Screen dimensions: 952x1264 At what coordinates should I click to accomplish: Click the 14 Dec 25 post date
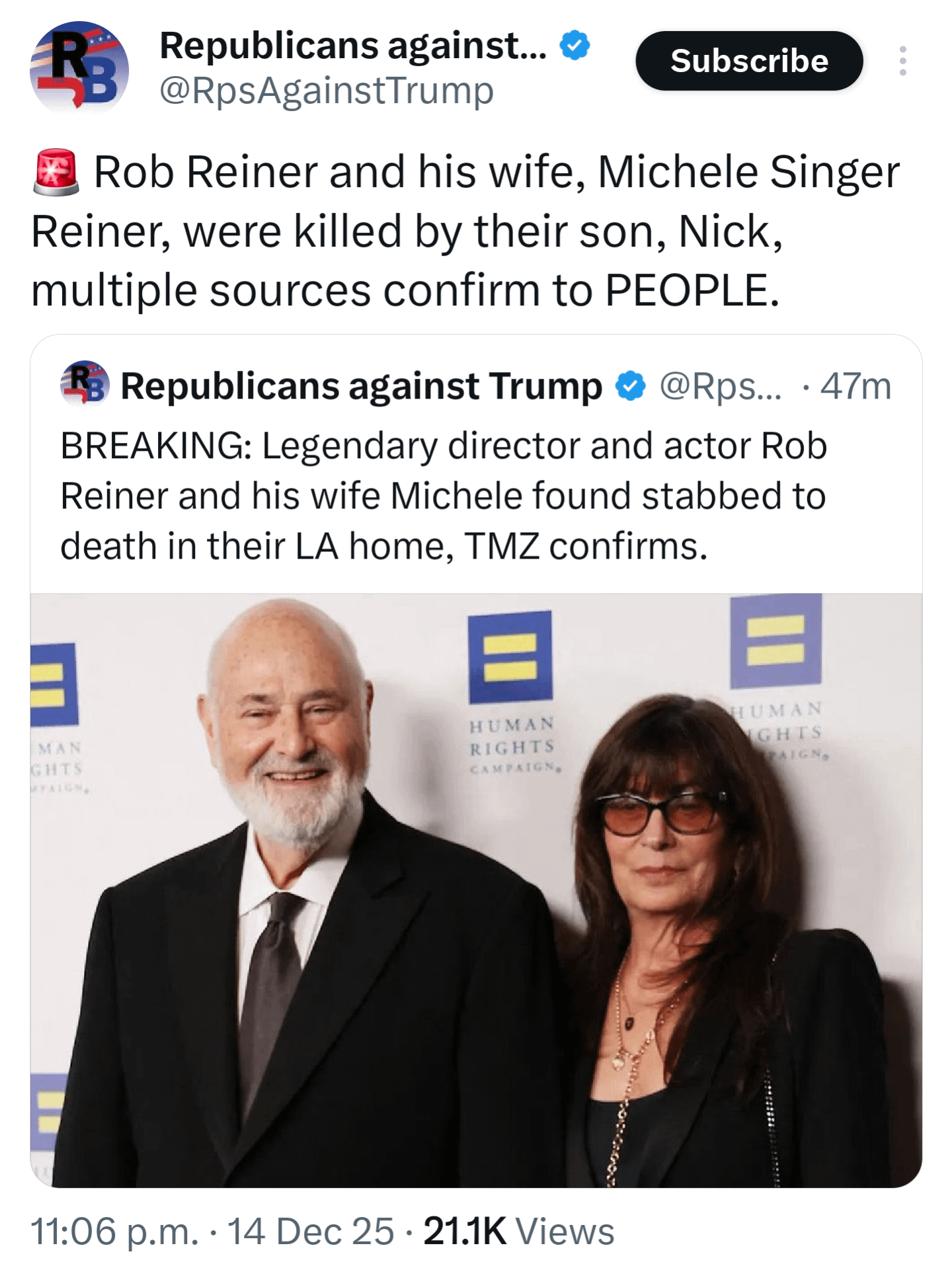[x=310, y=1231]
